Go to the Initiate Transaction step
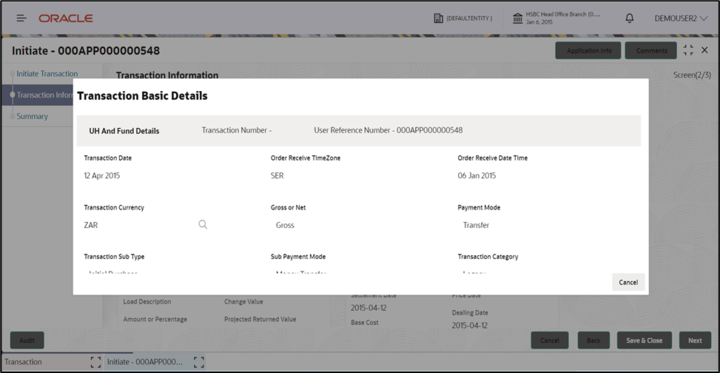Image resolution: width=720 pixels, height=373 pixels. 47,73
